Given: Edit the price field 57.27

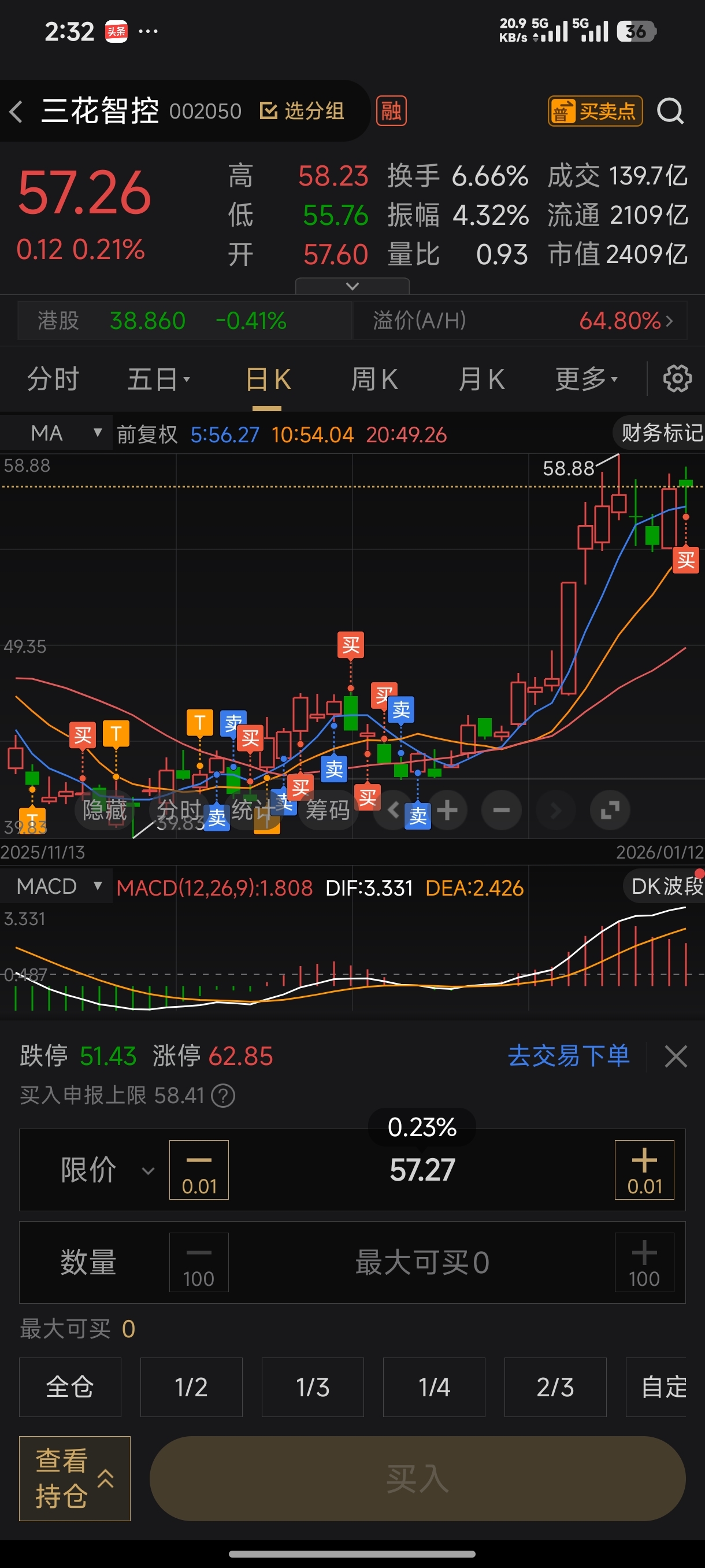Looking at the screenshot, I should [422, 1169].
